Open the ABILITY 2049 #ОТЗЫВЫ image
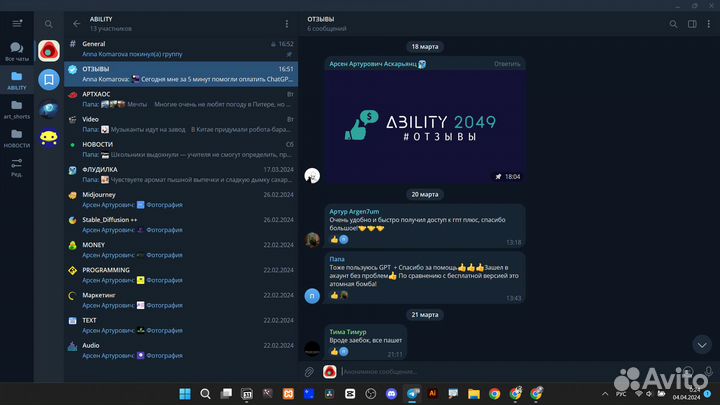Image resolution: width=720 pixels, height=405 pixels. 425,126
